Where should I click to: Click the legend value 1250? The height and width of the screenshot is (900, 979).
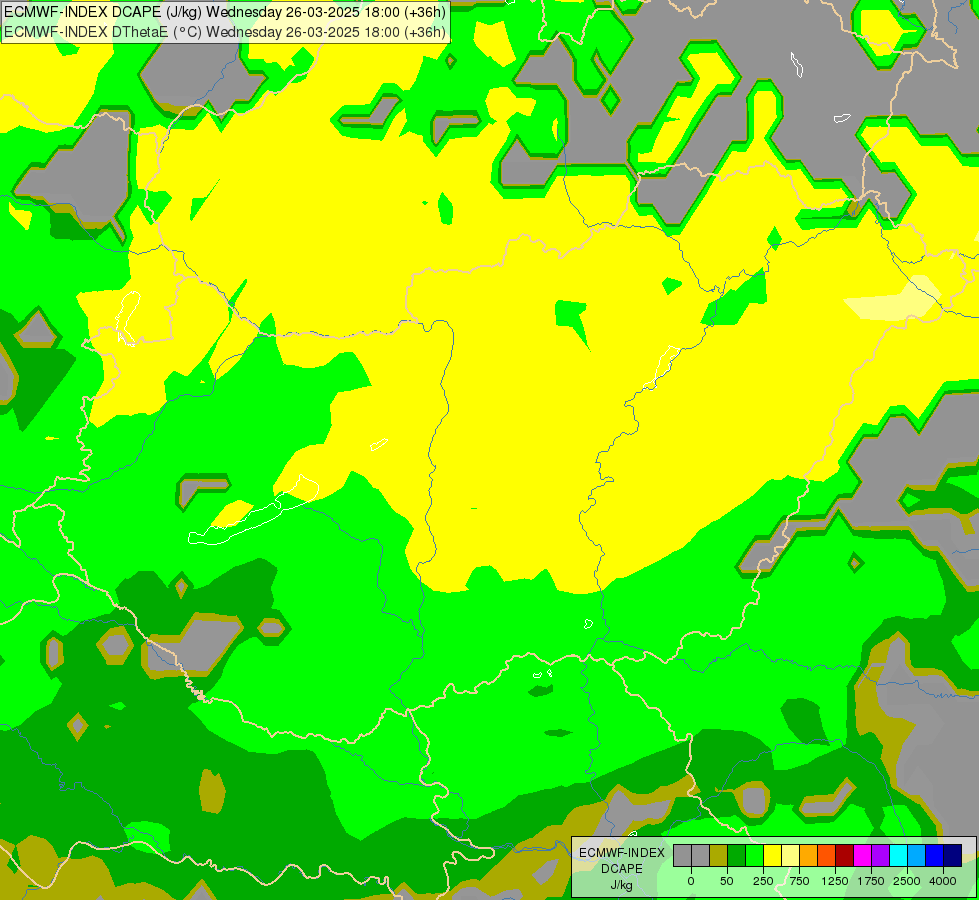(x=835, y=881)
